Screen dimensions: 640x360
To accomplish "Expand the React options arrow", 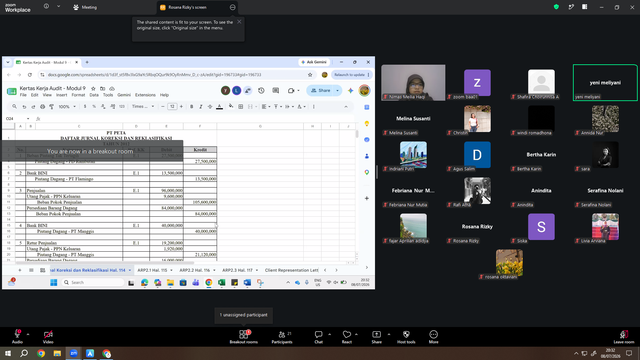I will [x=356, y=334].
